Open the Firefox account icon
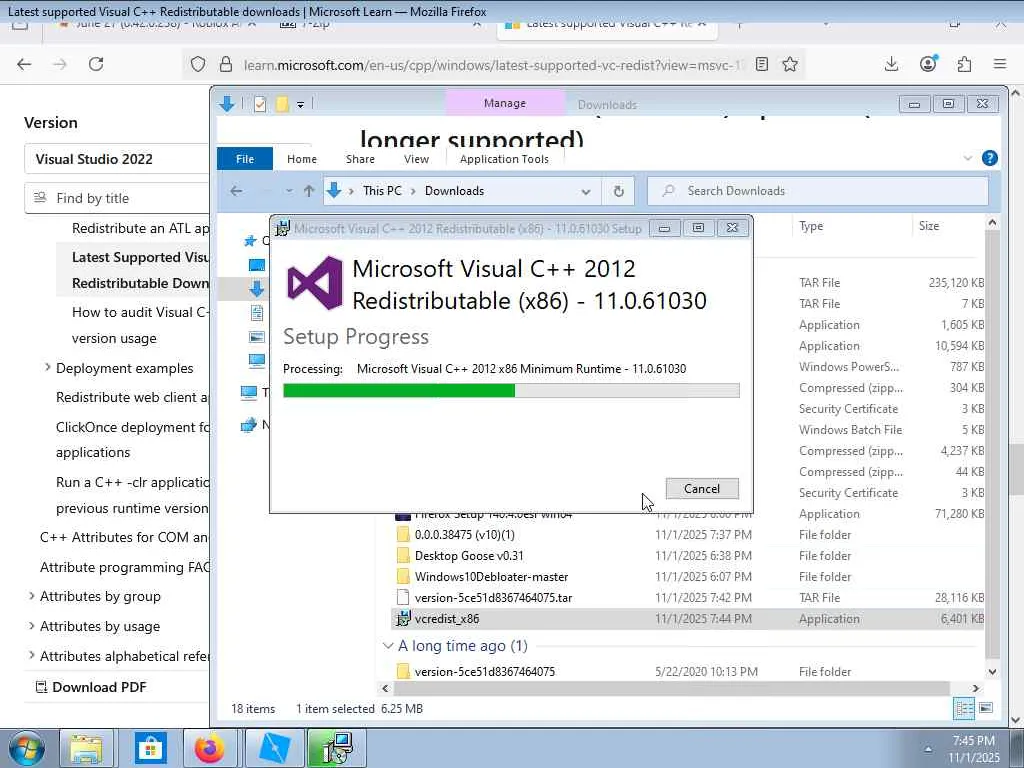The width and height of the screenshot is (1024, 768). (x=928, y=63)
